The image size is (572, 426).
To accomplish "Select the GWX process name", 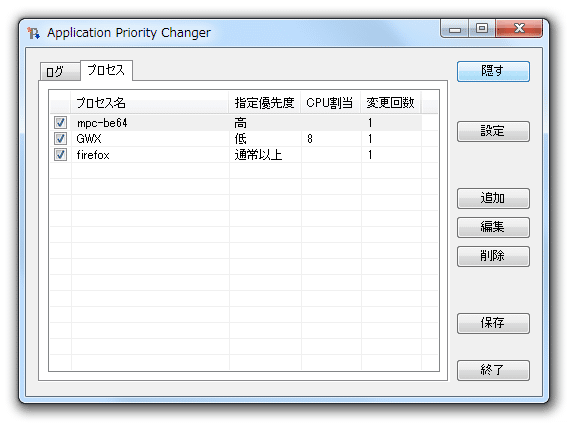I will (x=89, y=139).
